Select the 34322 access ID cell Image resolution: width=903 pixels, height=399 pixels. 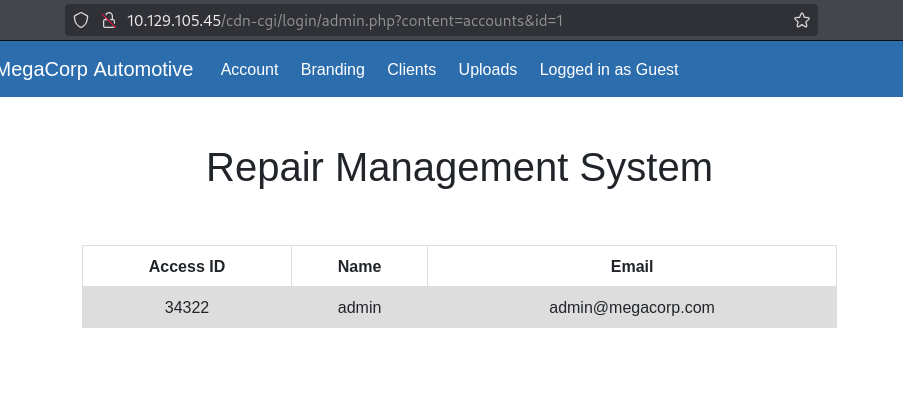point(187,307)
